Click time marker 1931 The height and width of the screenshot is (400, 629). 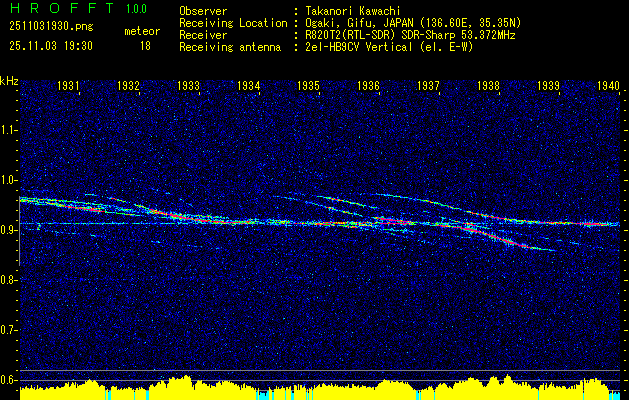(x=68, y=86)
